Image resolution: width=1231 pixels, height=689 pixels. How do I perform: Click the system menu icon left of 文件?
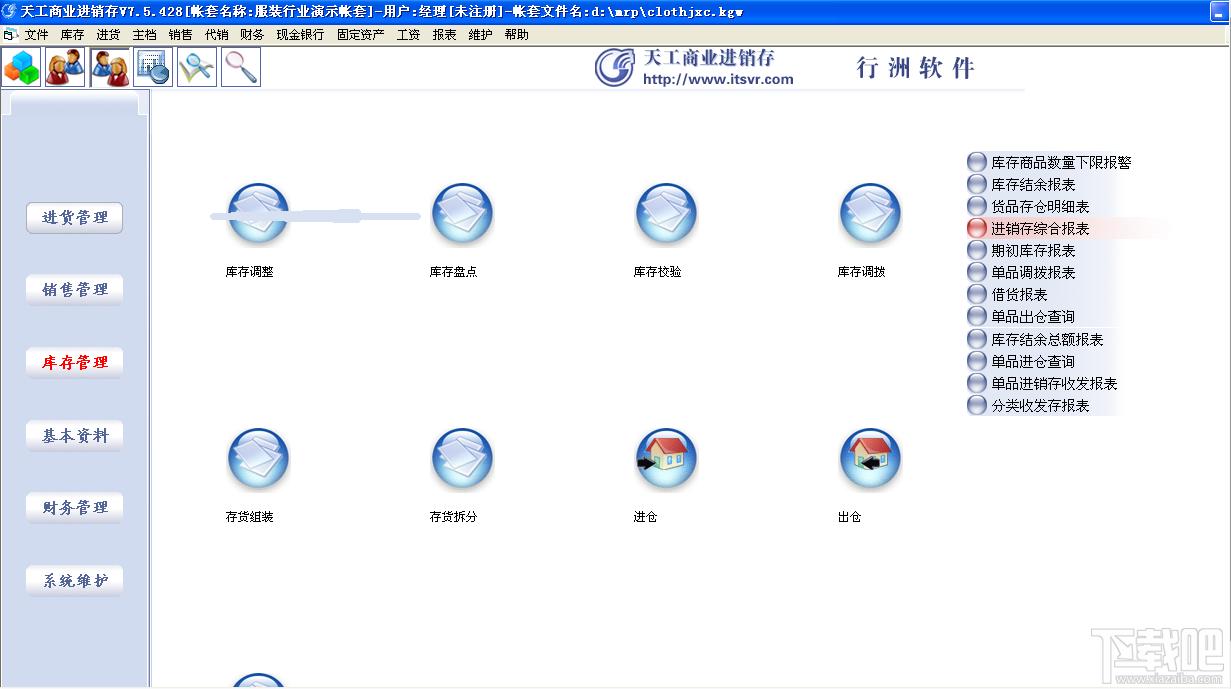10,34
